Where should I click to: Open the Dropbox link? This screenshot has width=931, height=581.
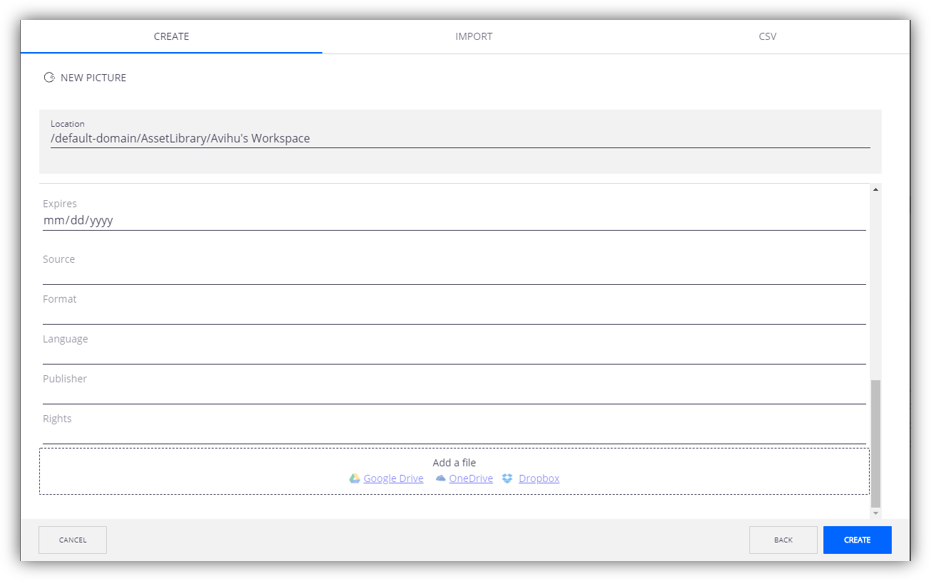click(x=539, y=479)
